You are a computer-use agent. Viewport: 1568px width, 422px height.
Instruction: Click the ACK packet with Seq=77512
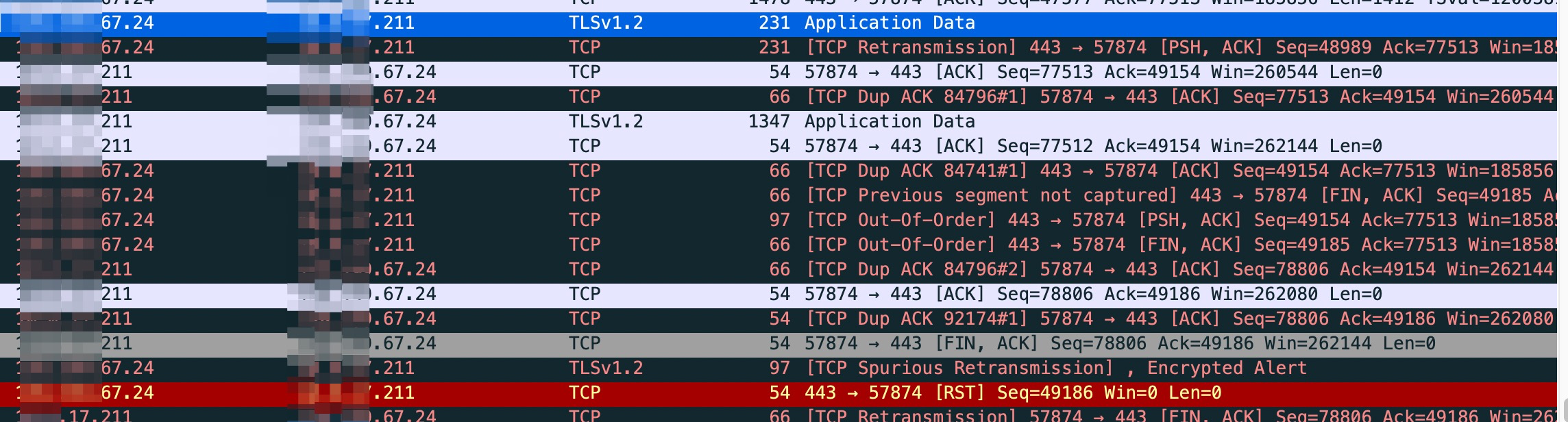(x=1092, y=147)
